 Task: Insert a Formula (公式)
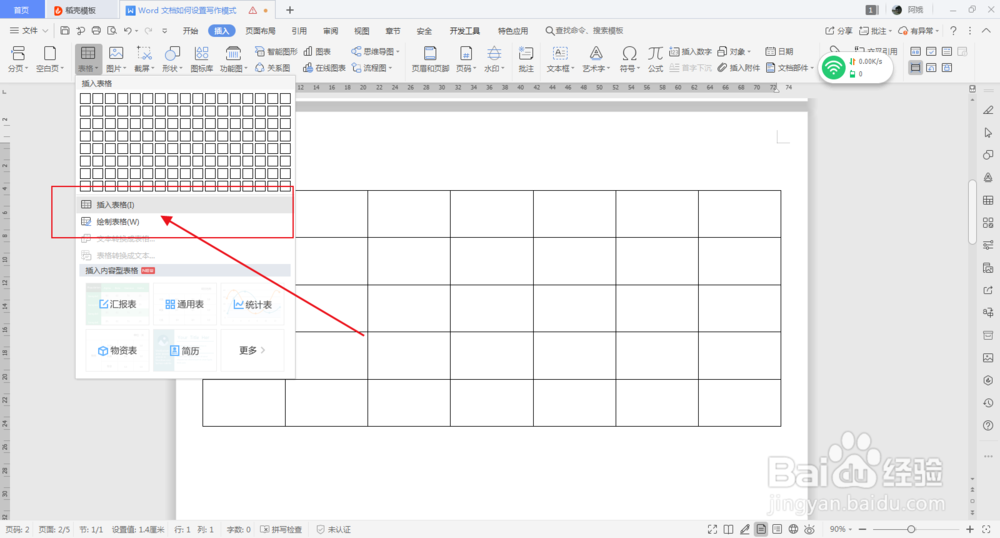pyautogui.click(x=656, y=59)
